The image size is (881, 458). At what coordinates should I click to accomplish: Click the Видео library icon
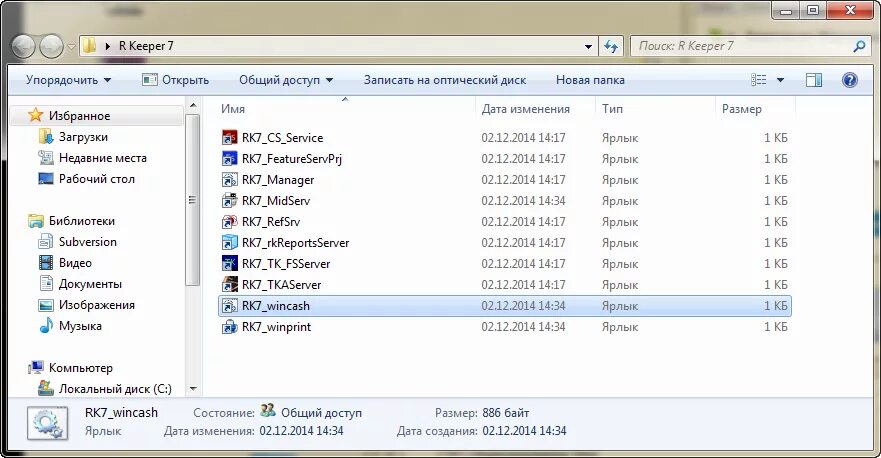(x=46, y=262)
